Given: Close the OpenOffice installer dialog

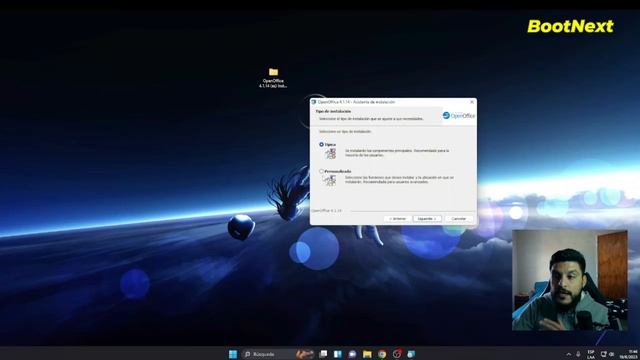Looking at the screenshot, I should tap(472, 102).
